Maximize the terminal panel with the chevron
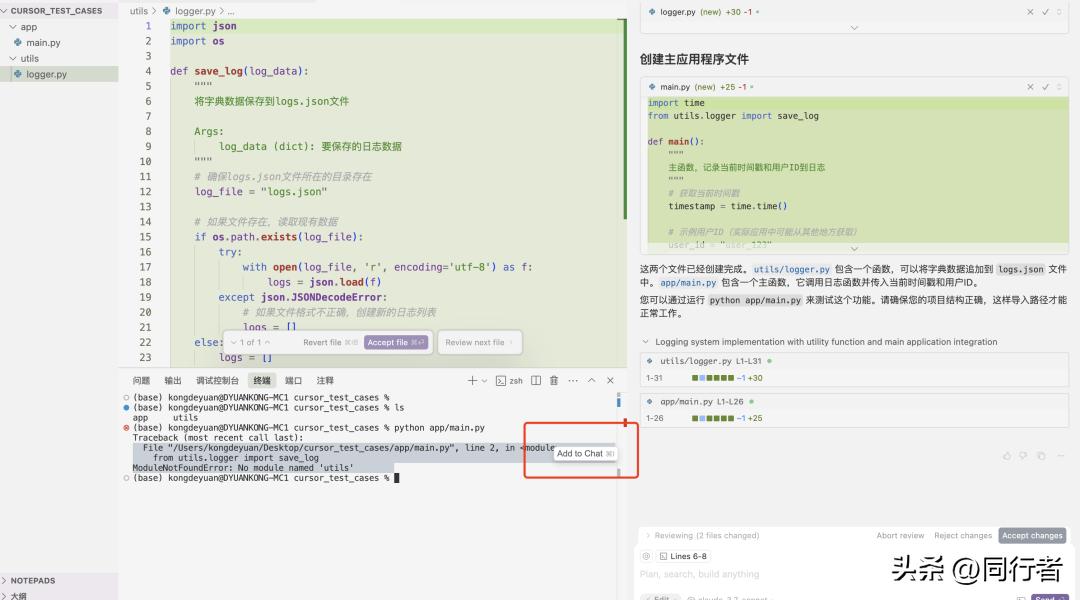The width and height of the screenshot is (1080, 600). point(592,381)
